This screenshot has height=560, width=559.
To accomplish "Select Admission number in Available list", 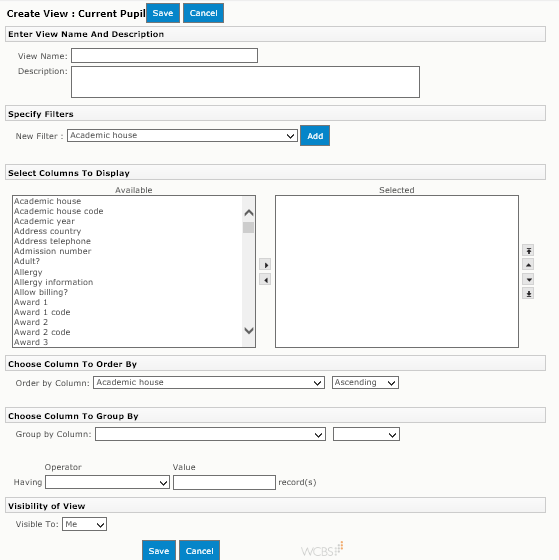I will pos(53,251).
